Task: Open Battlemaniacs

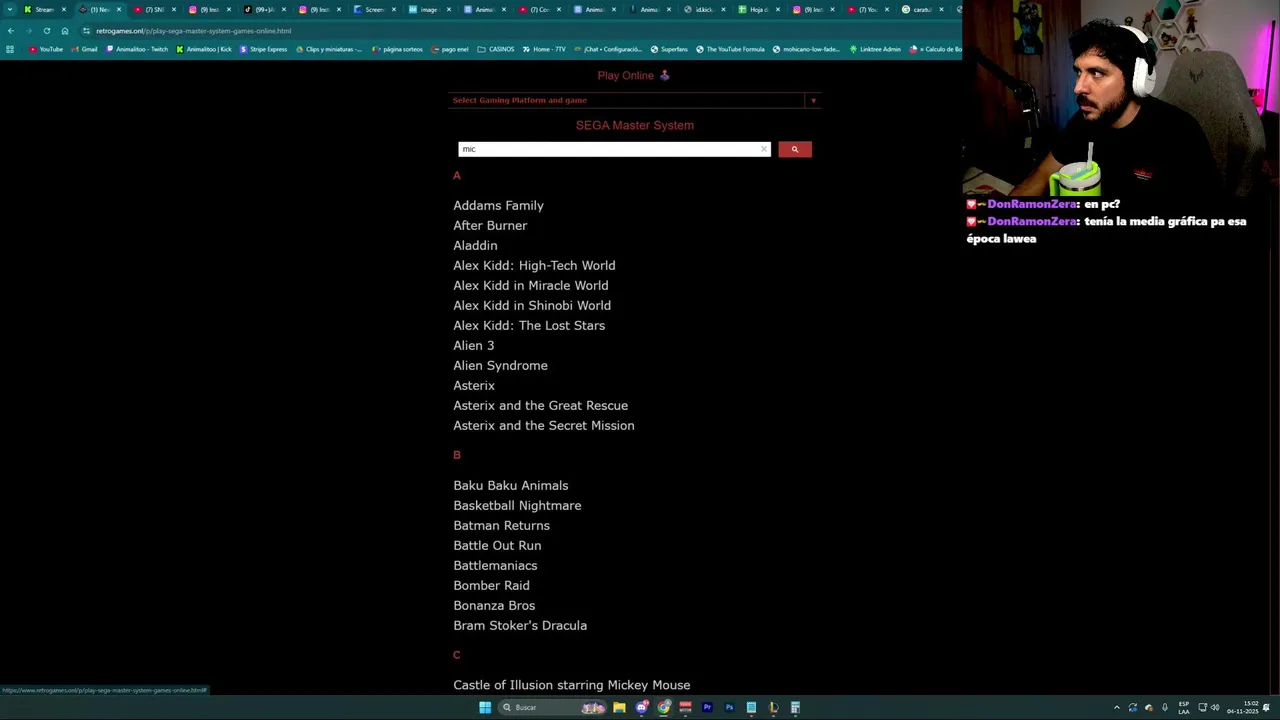Action: 495,565
